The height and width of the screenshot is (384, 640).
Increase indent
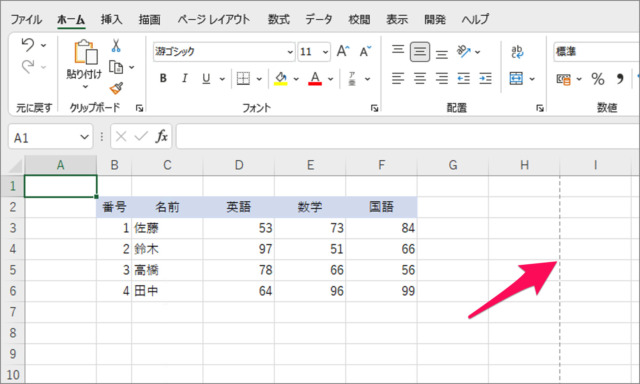coord(485,78)
